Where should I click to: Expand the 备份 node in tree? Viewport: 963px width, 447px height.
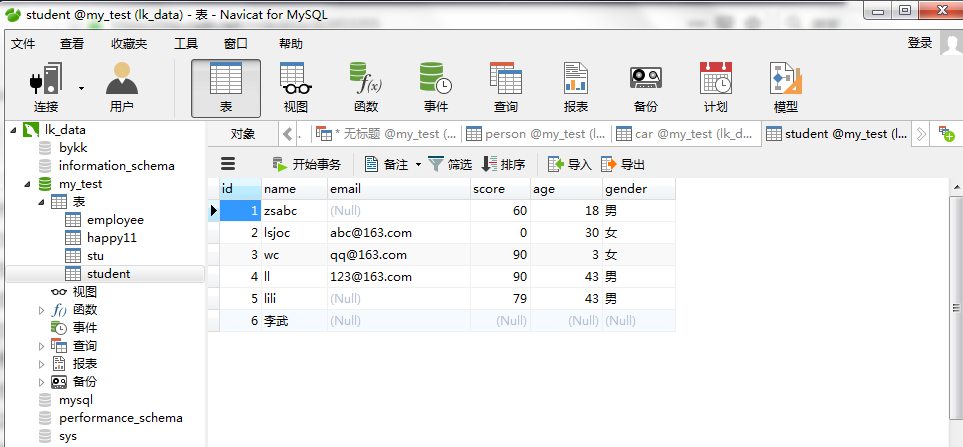41,382
